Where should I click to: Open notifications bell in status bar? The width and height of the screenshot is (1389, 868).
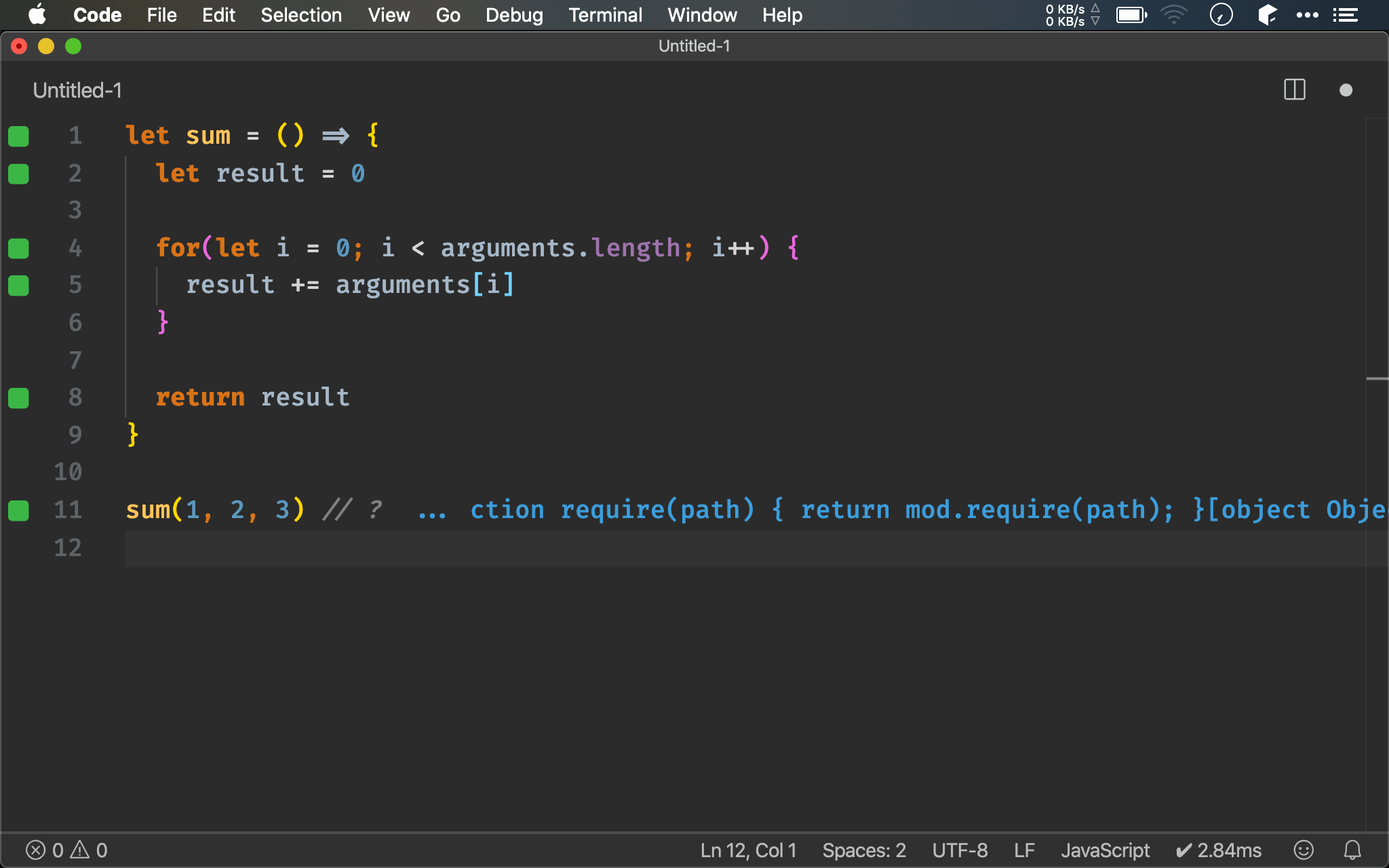[1352, 850]
